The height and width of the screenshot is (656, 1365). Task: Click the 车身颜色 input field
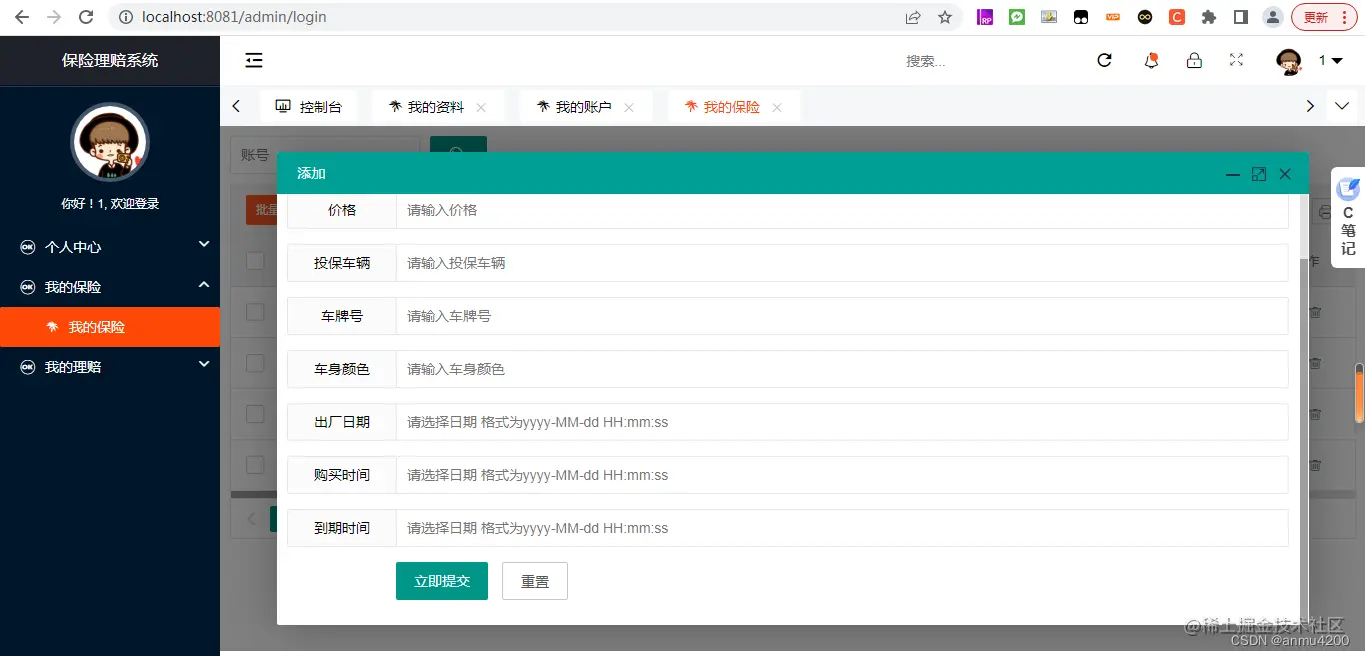pos(842,369)
